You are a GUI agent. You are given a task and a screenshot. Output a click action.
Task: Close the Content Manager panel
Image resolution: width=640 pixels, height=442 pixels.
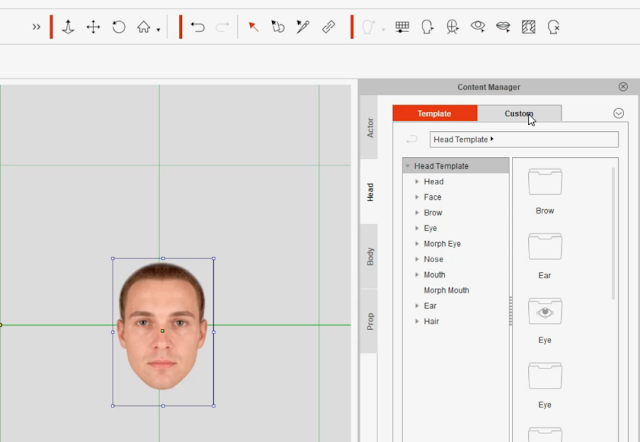pyautogui.click(x=623, y=87)
